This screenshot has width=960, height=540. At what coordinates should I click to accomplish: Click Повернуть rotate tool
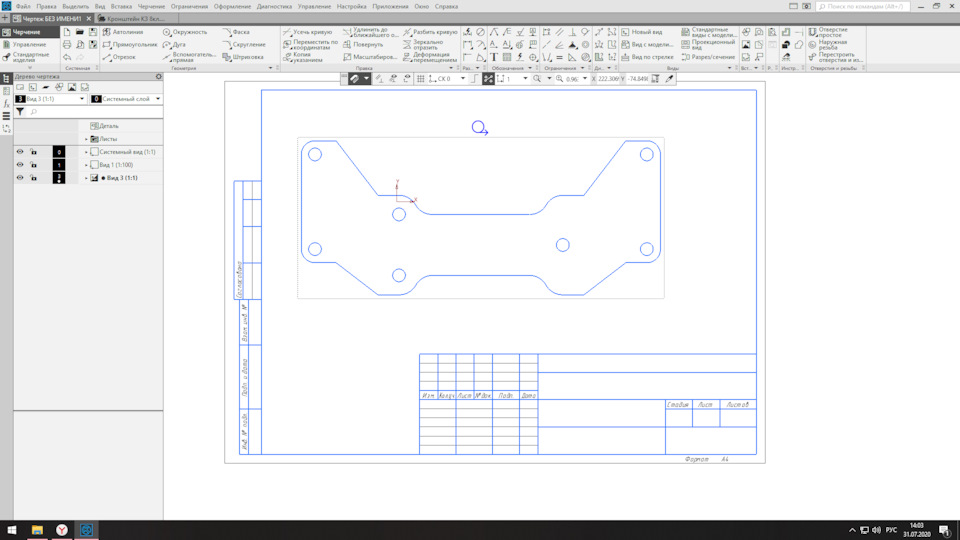(363, 45)
